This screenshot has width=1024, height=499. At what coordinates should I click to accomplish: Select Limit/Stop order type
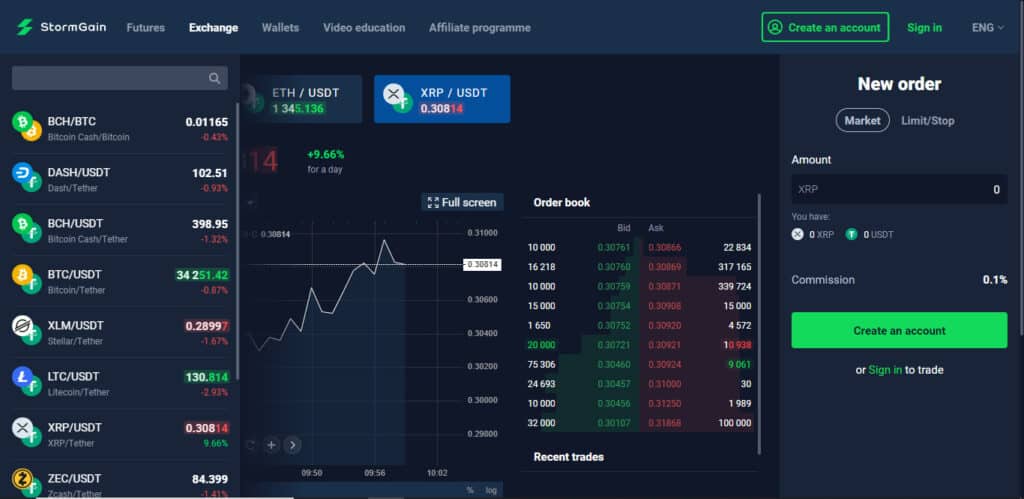(927, 121)
